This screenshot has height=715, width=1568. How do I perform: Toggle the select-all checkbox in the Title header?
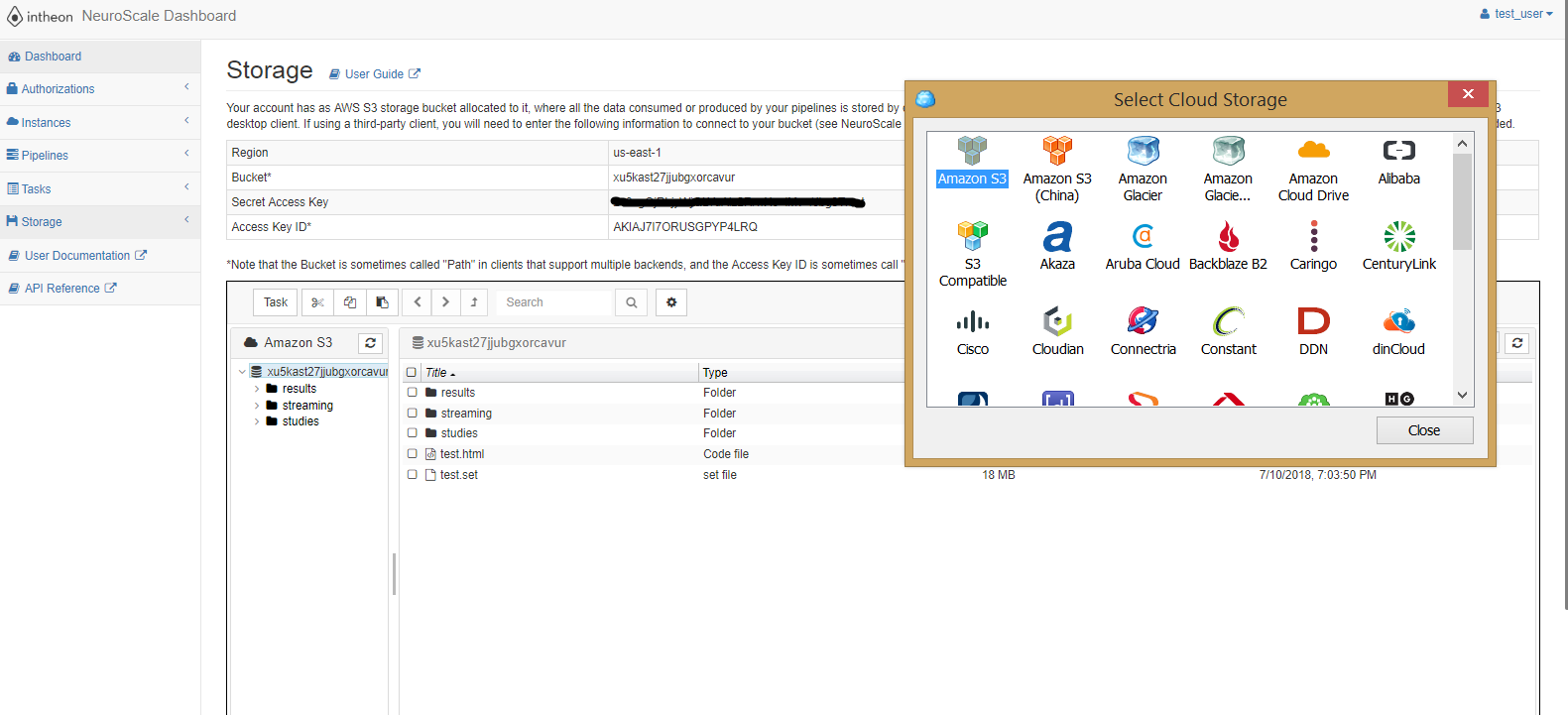point(412,373)
